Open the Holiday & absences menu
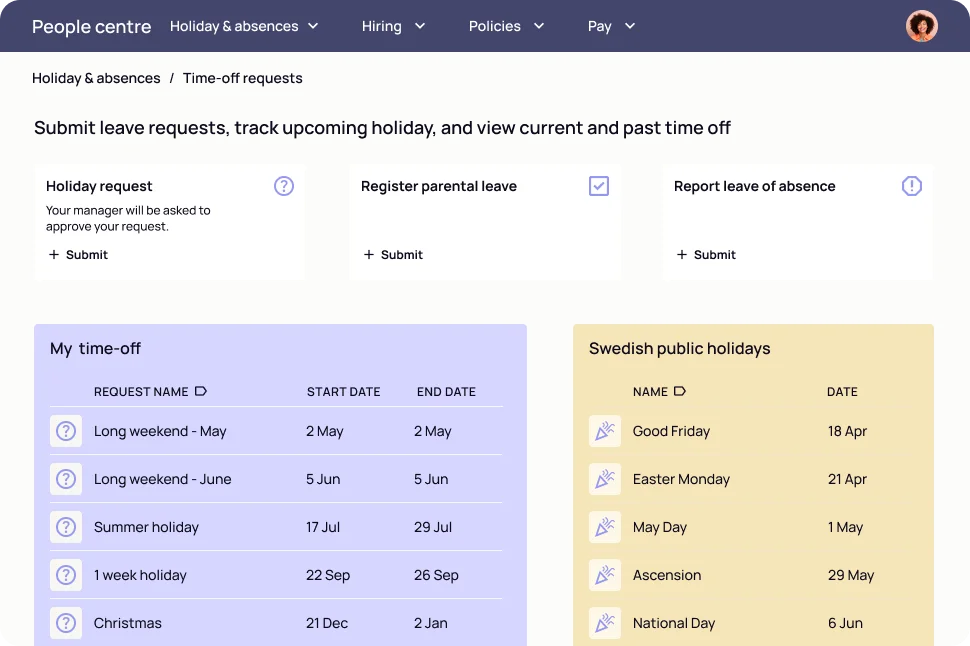 (x=244, y=26)
